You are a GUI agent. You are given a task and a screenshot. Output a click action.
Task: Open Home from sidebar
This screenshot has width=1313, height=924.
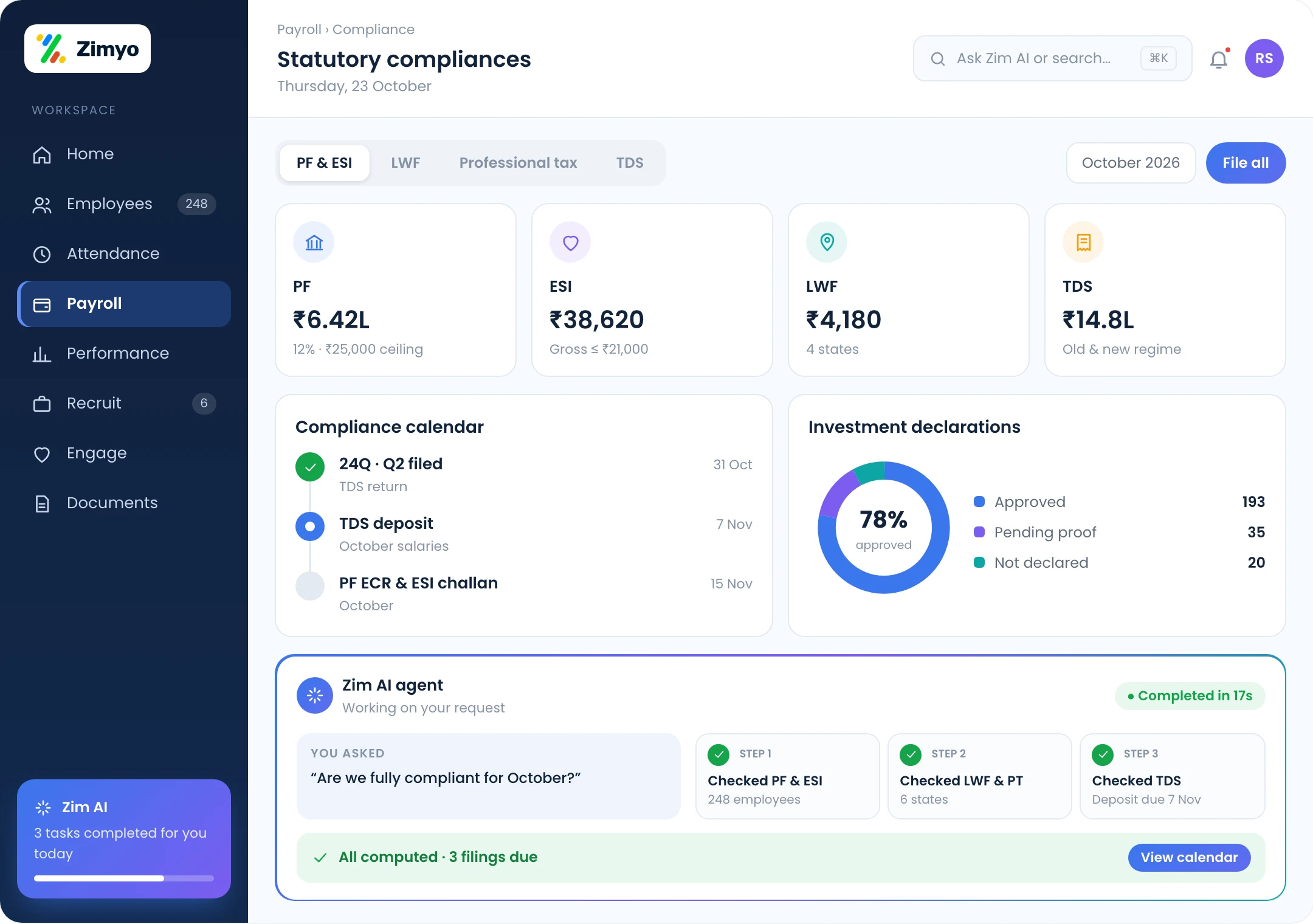tap(124, 154)
